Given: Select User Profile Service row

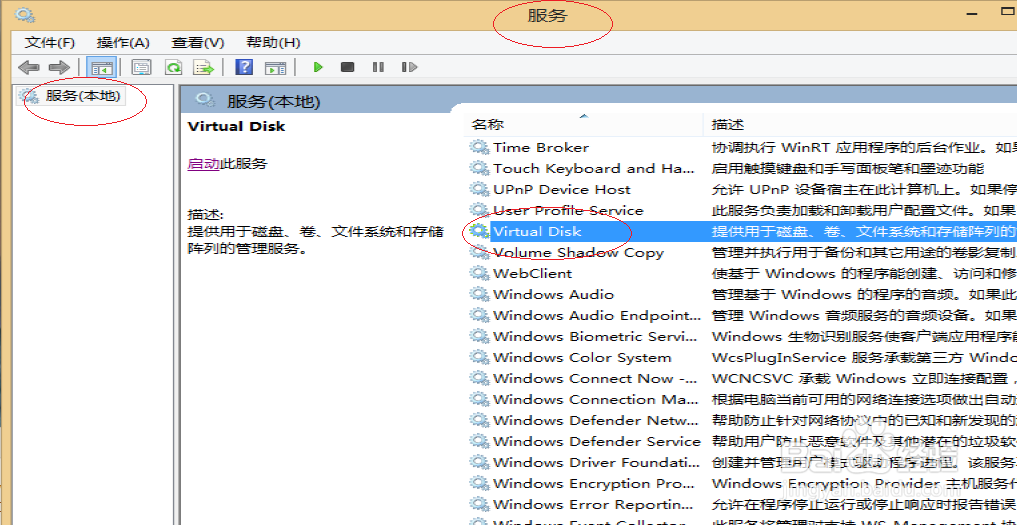Looking at the screenshot, I should coord(568,210).
